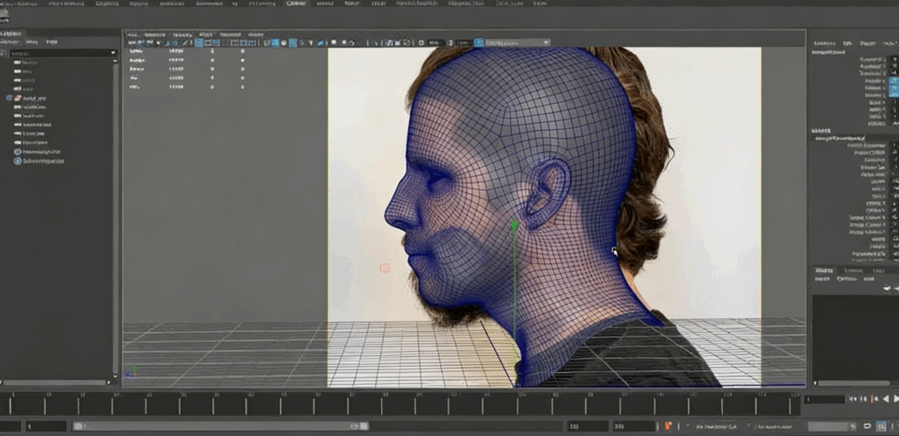Screen dimensions: 899x436
Task: Click the blue cube icon beside viewport dropdown
Action: (x=479, y=43)
